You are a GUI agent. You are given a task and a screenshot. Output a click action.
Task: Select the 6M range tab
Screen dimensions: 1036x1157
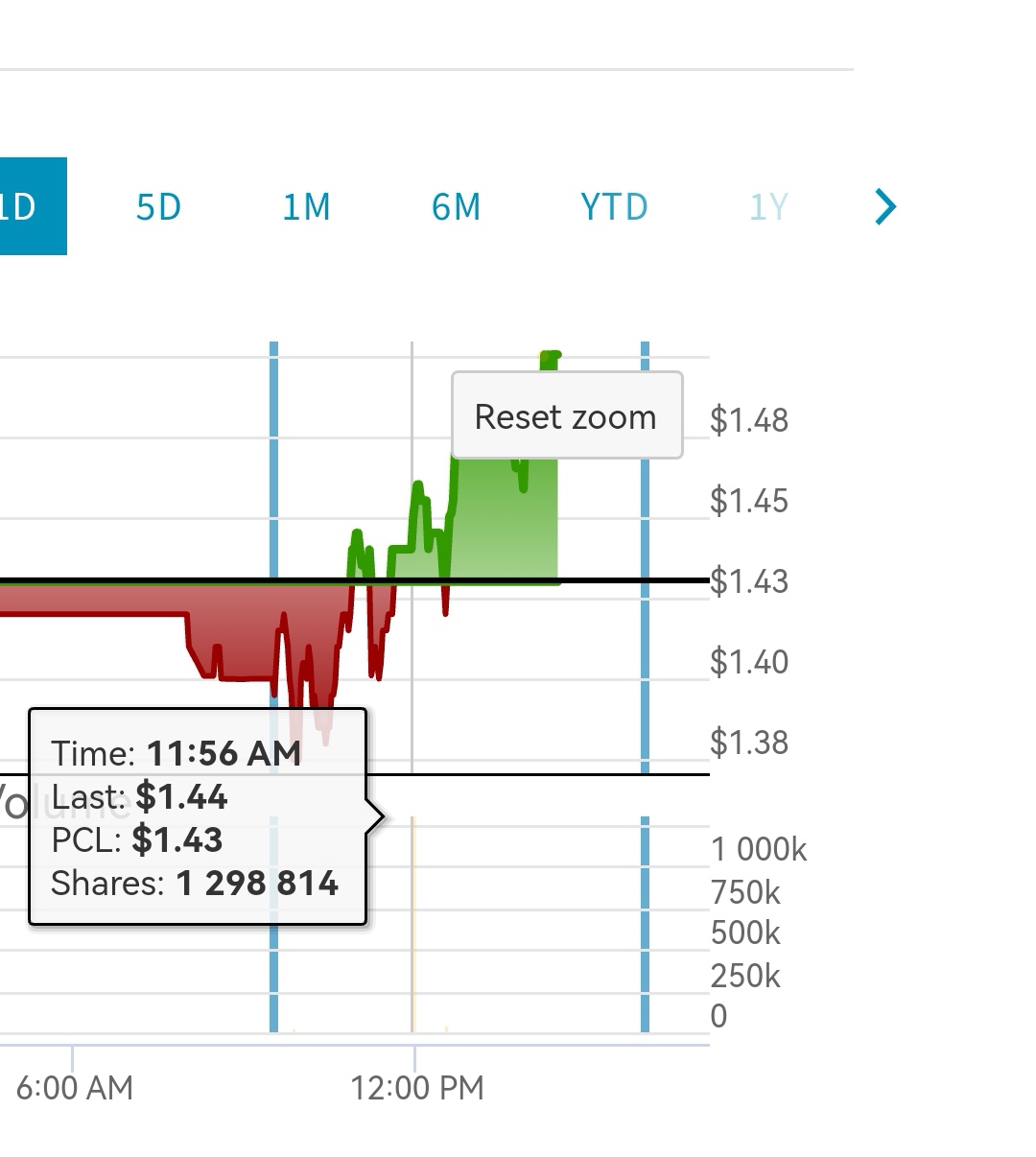(x=456, y=207)
